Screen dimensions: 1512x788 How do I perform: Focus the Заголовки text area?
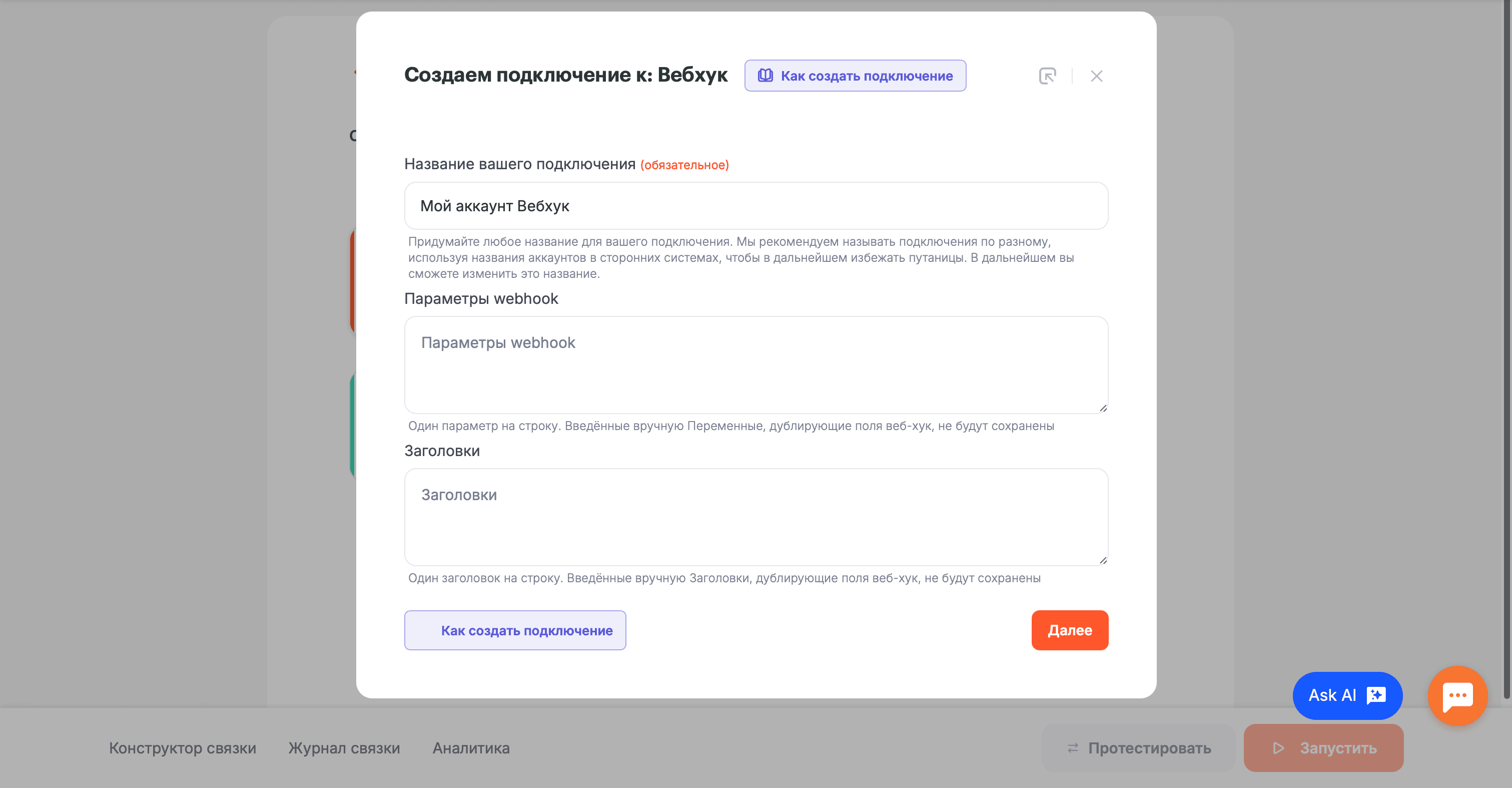[756, 517]
